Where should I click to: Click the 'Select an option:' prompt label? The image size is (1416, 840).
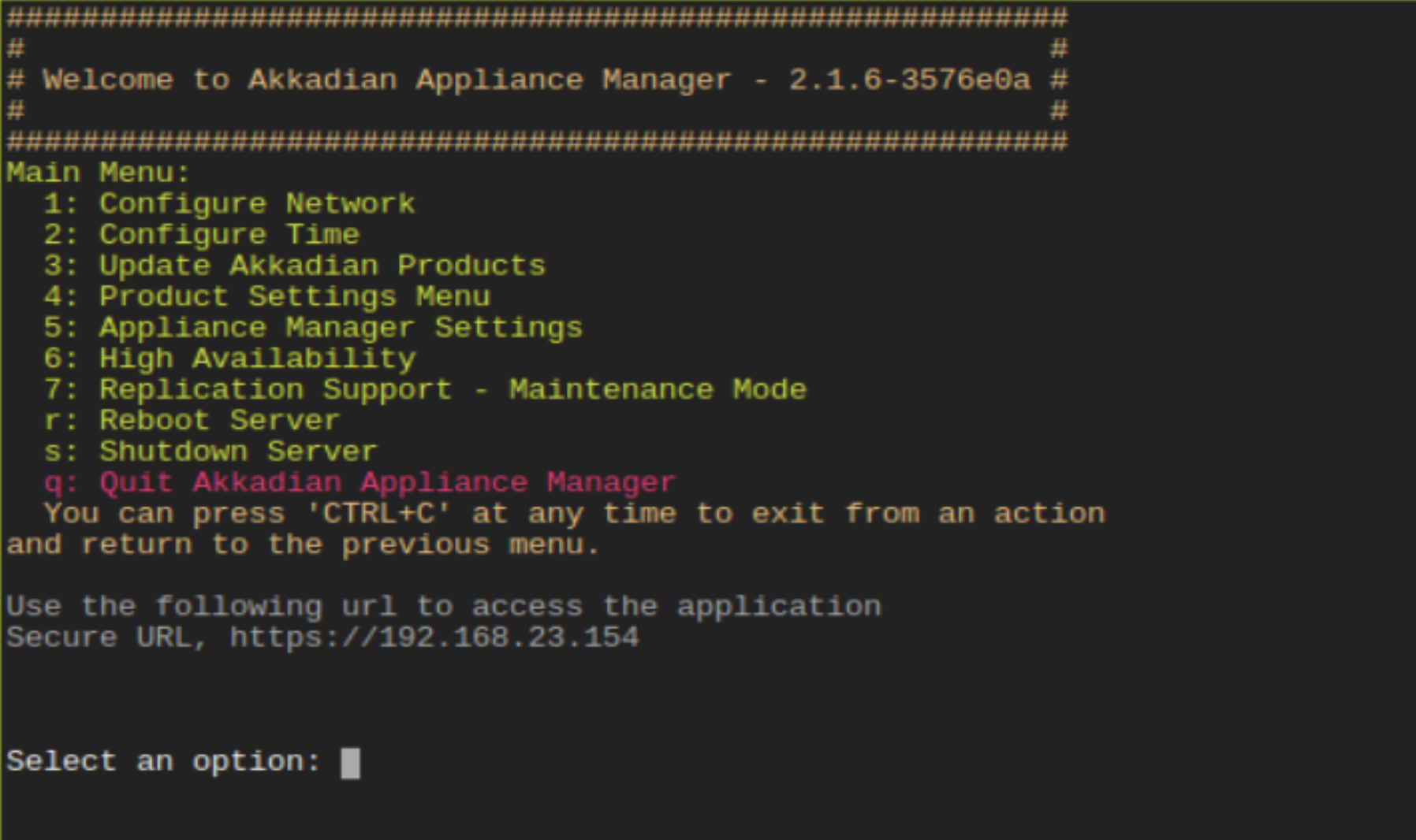click(x=163, y=761)
